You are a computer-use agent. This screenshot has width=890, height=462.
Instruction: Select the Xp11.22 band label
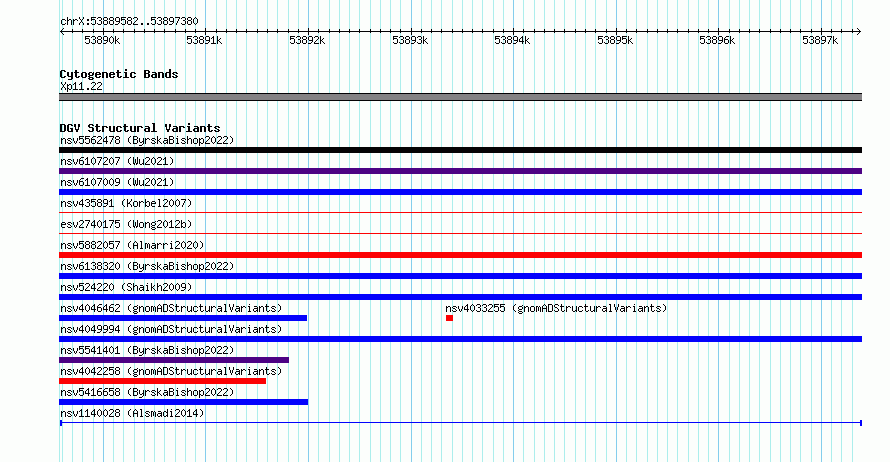tap(81, 86)
